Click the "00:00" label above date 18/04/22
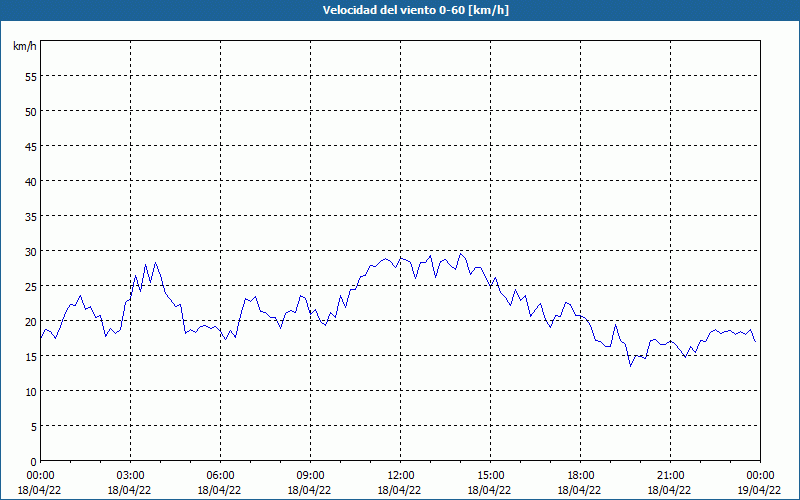The height and width of the screenshot is (500, 800). coord(41,476)
